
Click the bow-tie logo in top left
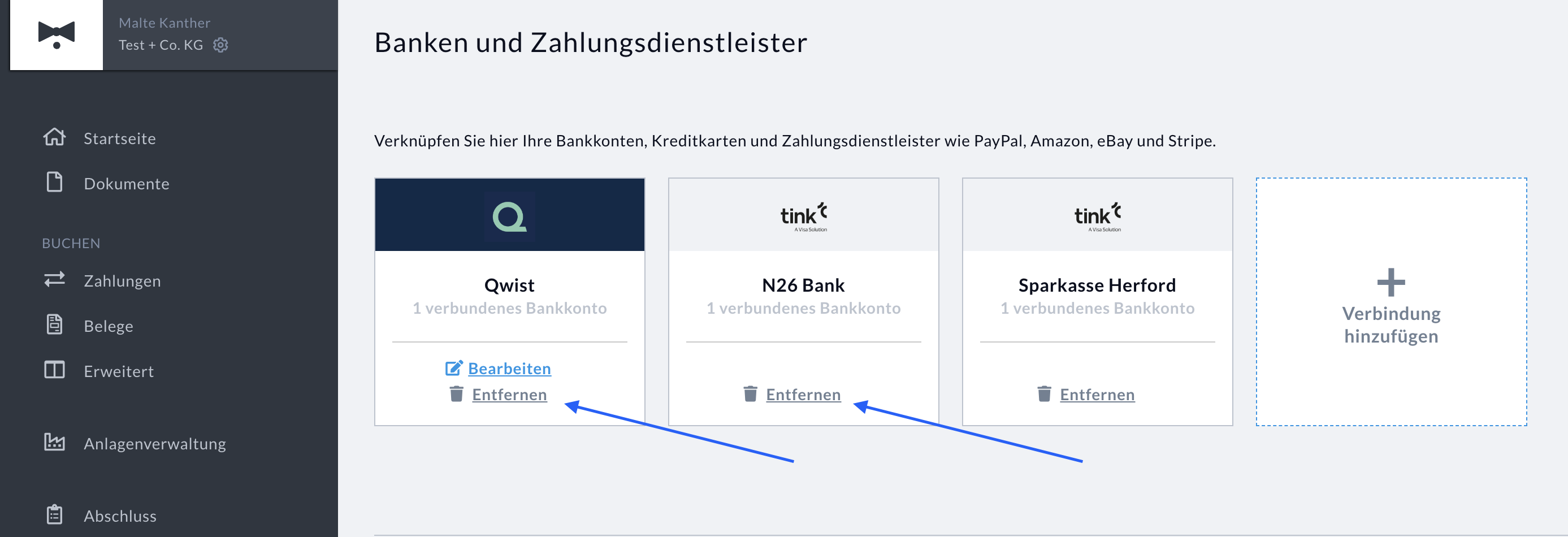[x=57, y=34]
